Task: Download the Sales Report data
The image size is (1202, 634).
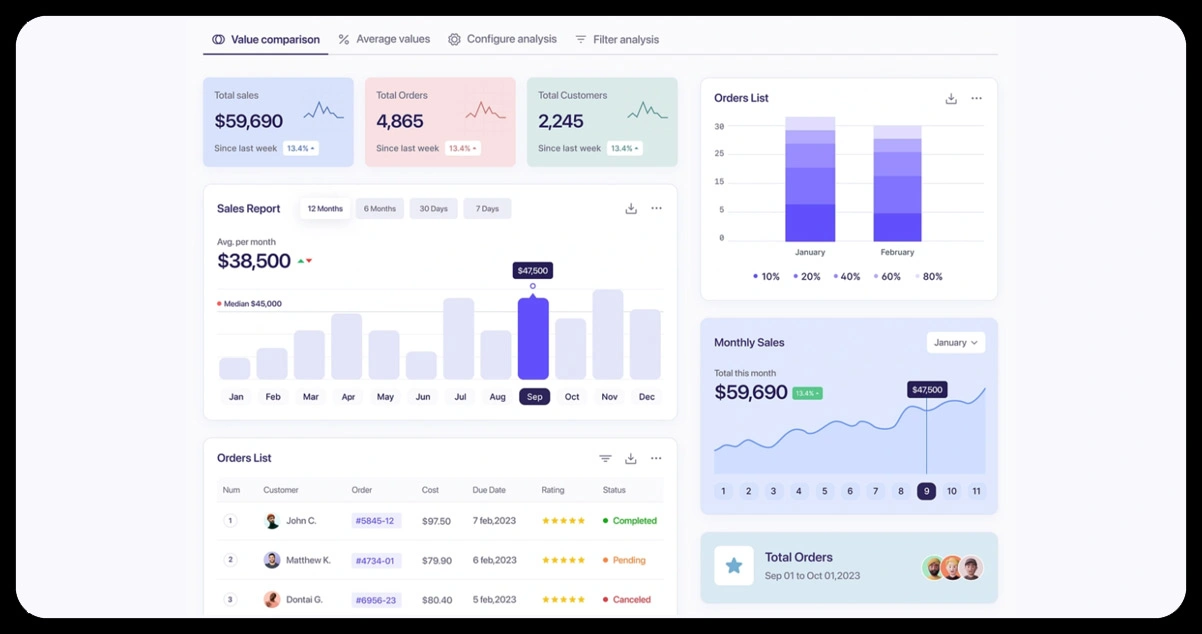Action: (x=630, y=208)
